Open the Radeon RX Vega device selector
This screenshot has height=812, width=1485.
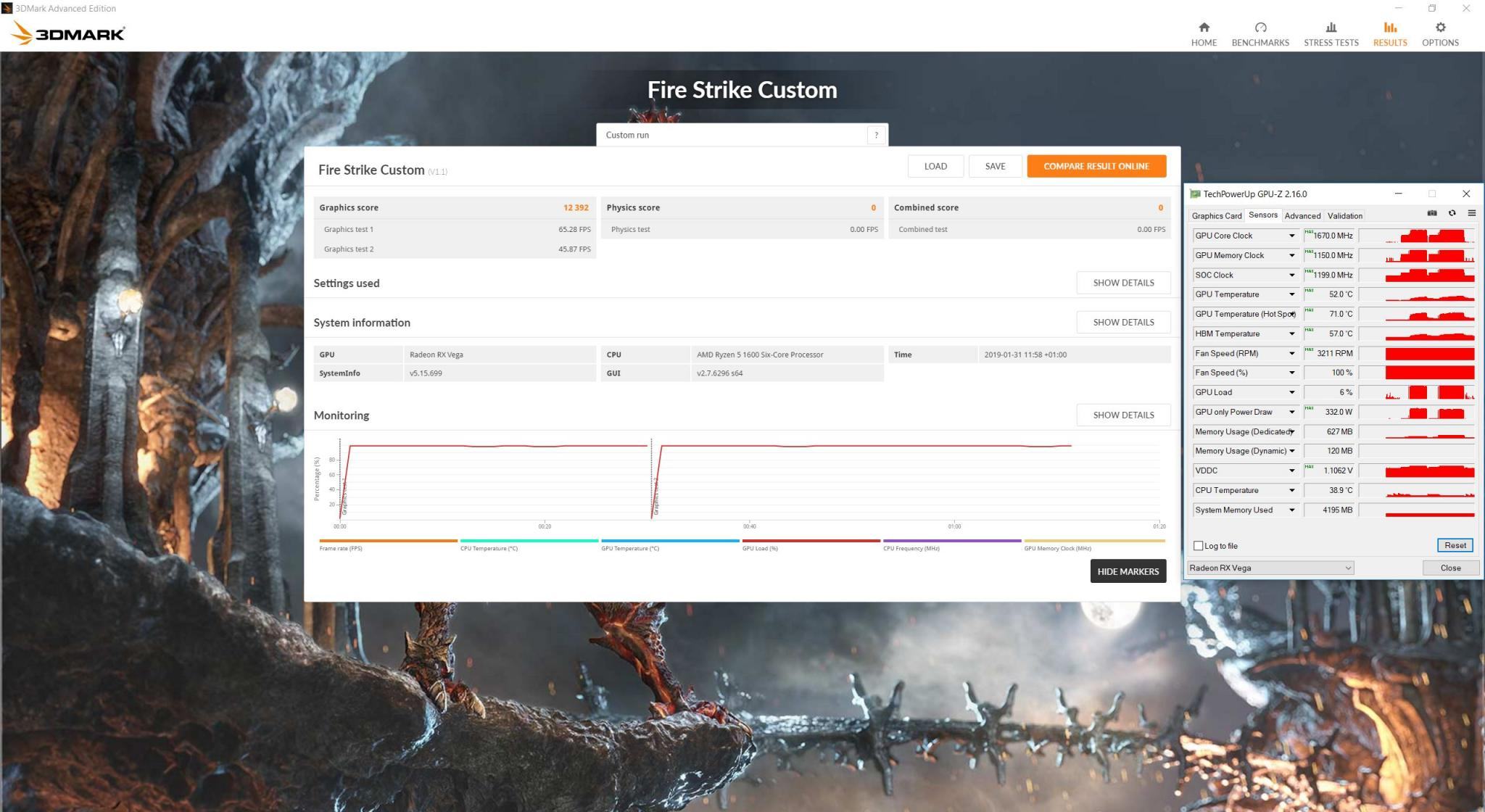tap(1270, 568)
